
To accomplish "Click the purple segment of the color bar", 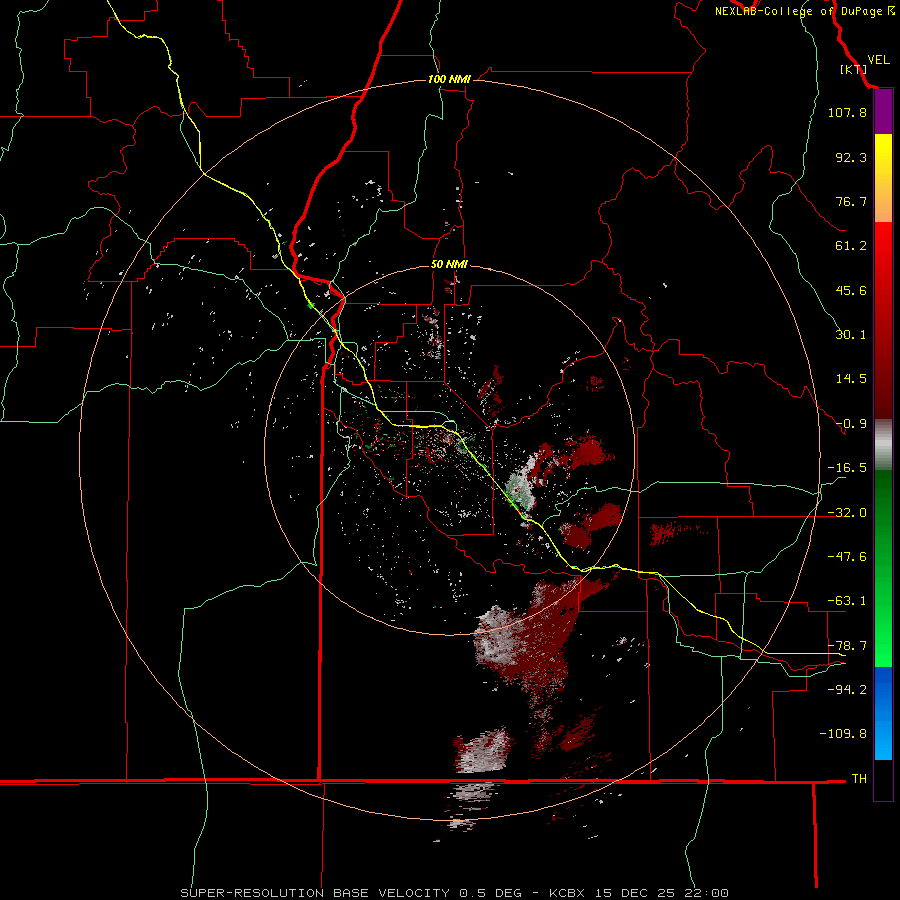I will [x=883, y=112].
